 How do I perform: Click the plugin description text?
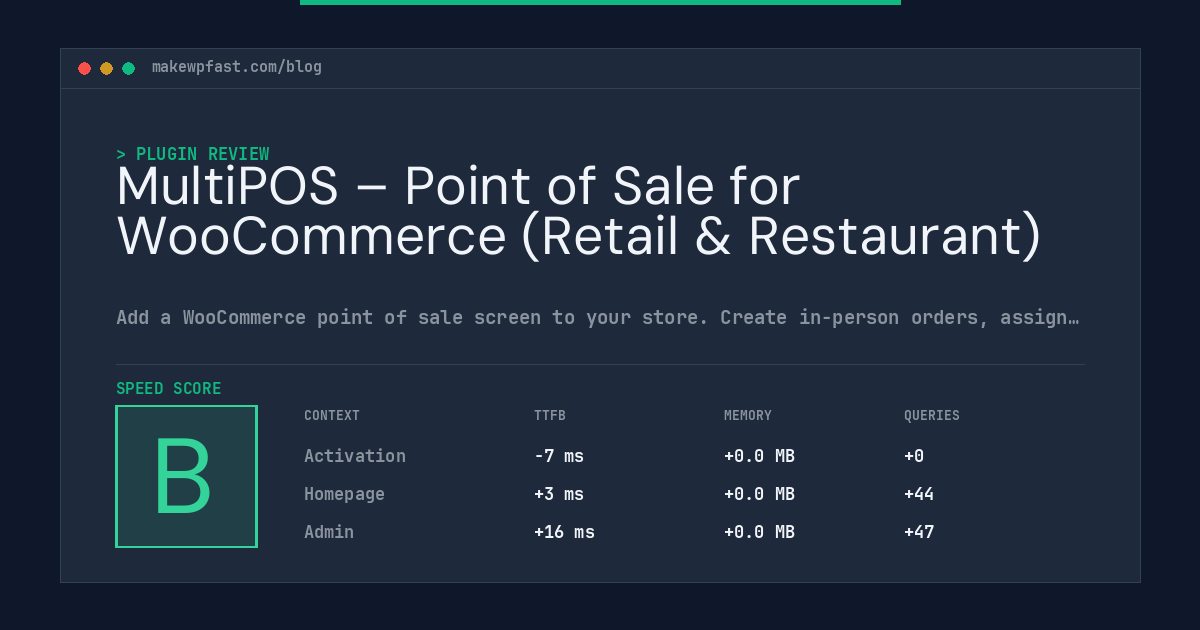click(x=597, y=318)
